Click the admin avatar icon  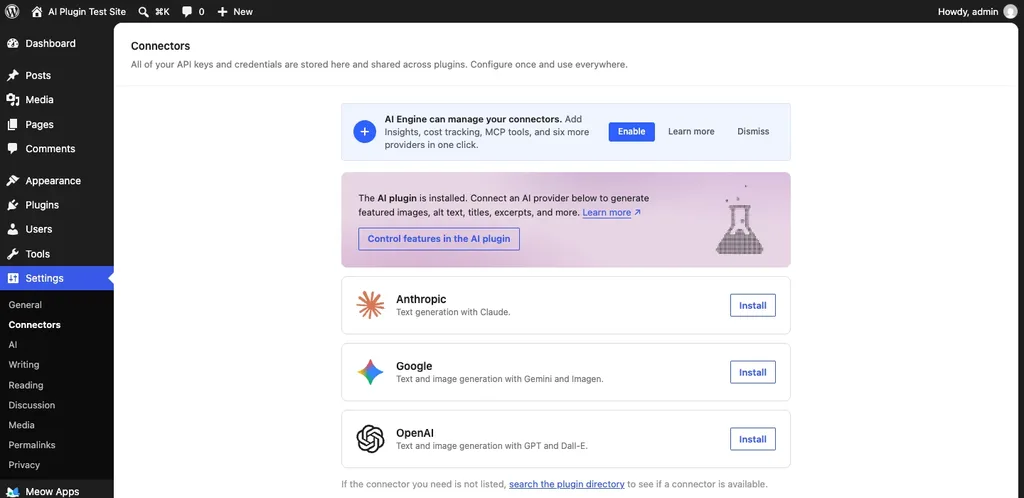coord(1010,11)
